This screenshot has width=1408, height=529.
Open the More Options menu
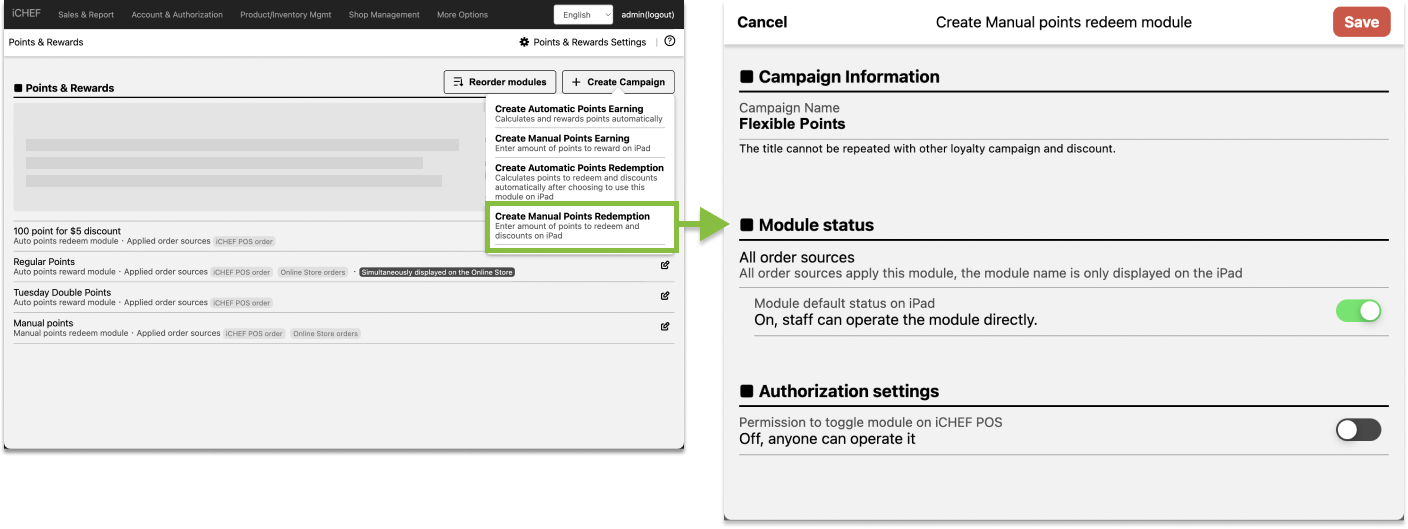click(x=462, y=15)
